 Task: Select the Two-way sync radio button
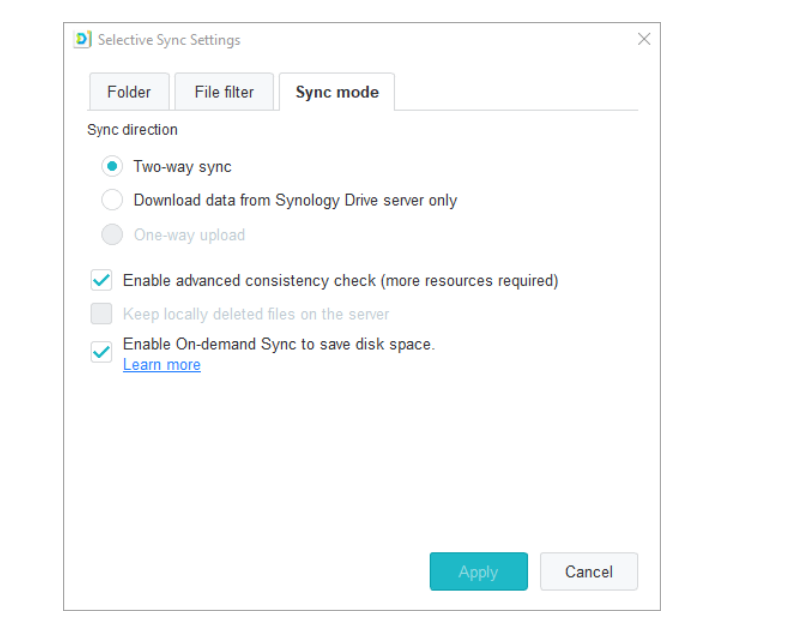click(112, 167)
